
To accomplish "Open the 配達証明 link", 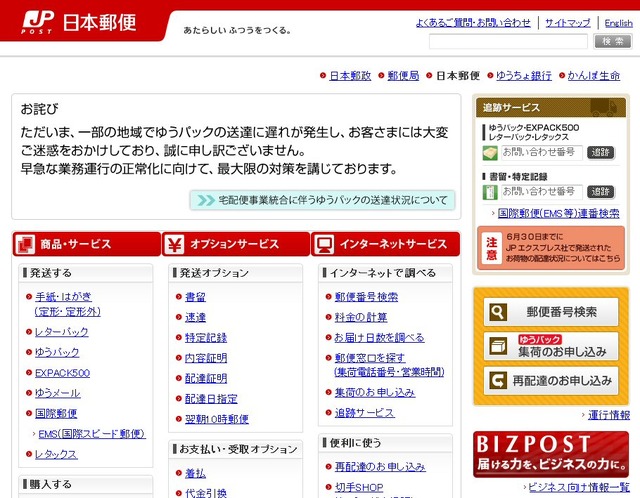I will (206, 378).
